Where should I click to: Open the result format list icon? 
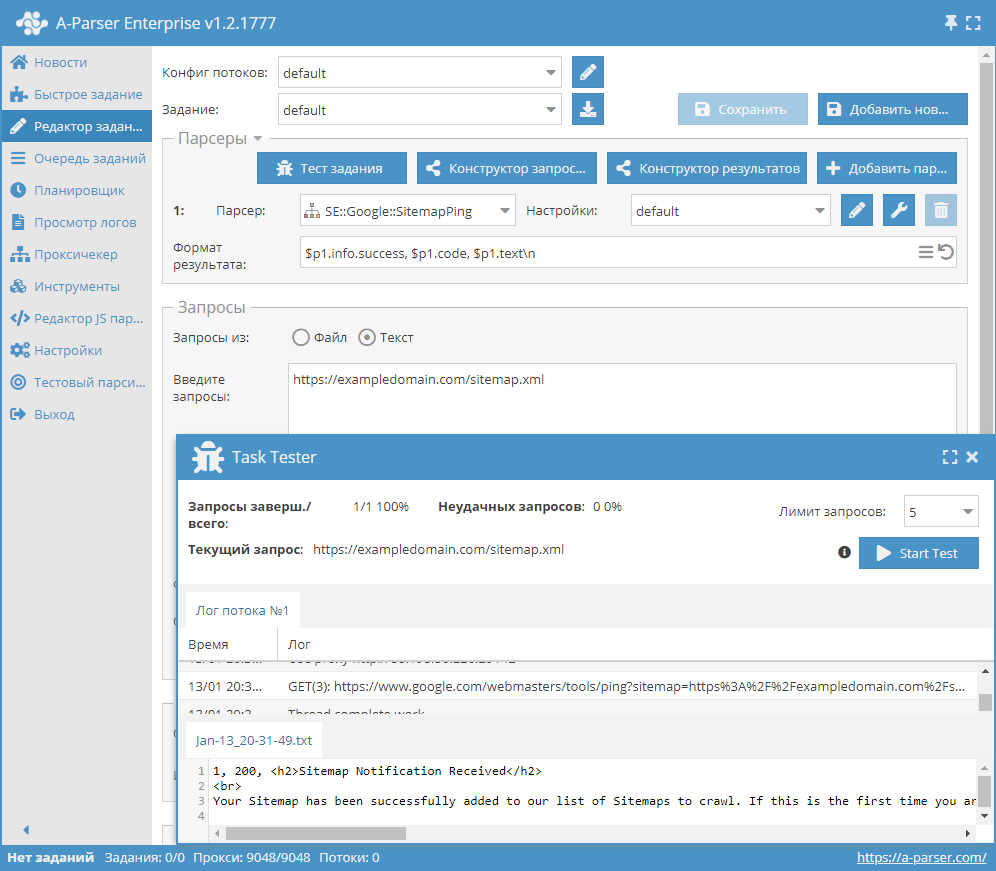point(925,252)
